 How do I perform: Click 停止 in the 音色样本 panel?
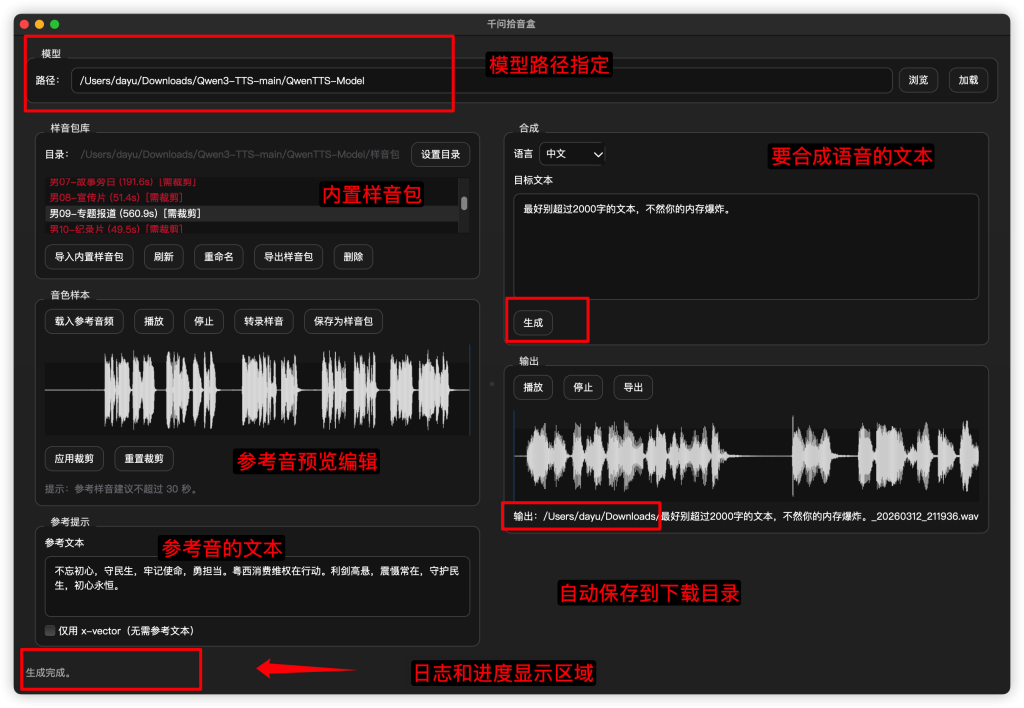[x=204, y=322]
